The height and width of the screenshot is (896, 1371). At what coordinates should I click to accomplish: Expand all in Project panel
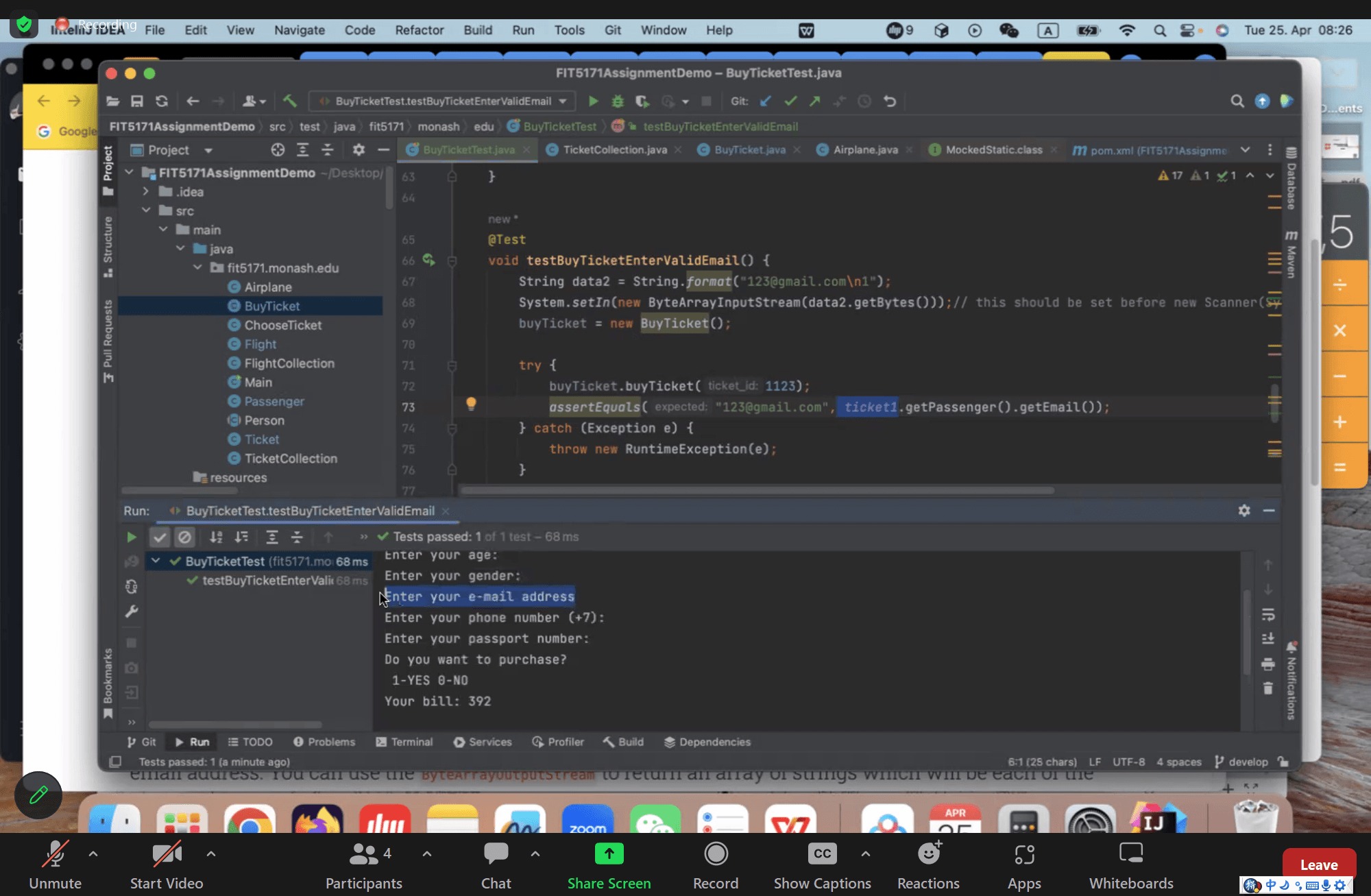point(302,149)
